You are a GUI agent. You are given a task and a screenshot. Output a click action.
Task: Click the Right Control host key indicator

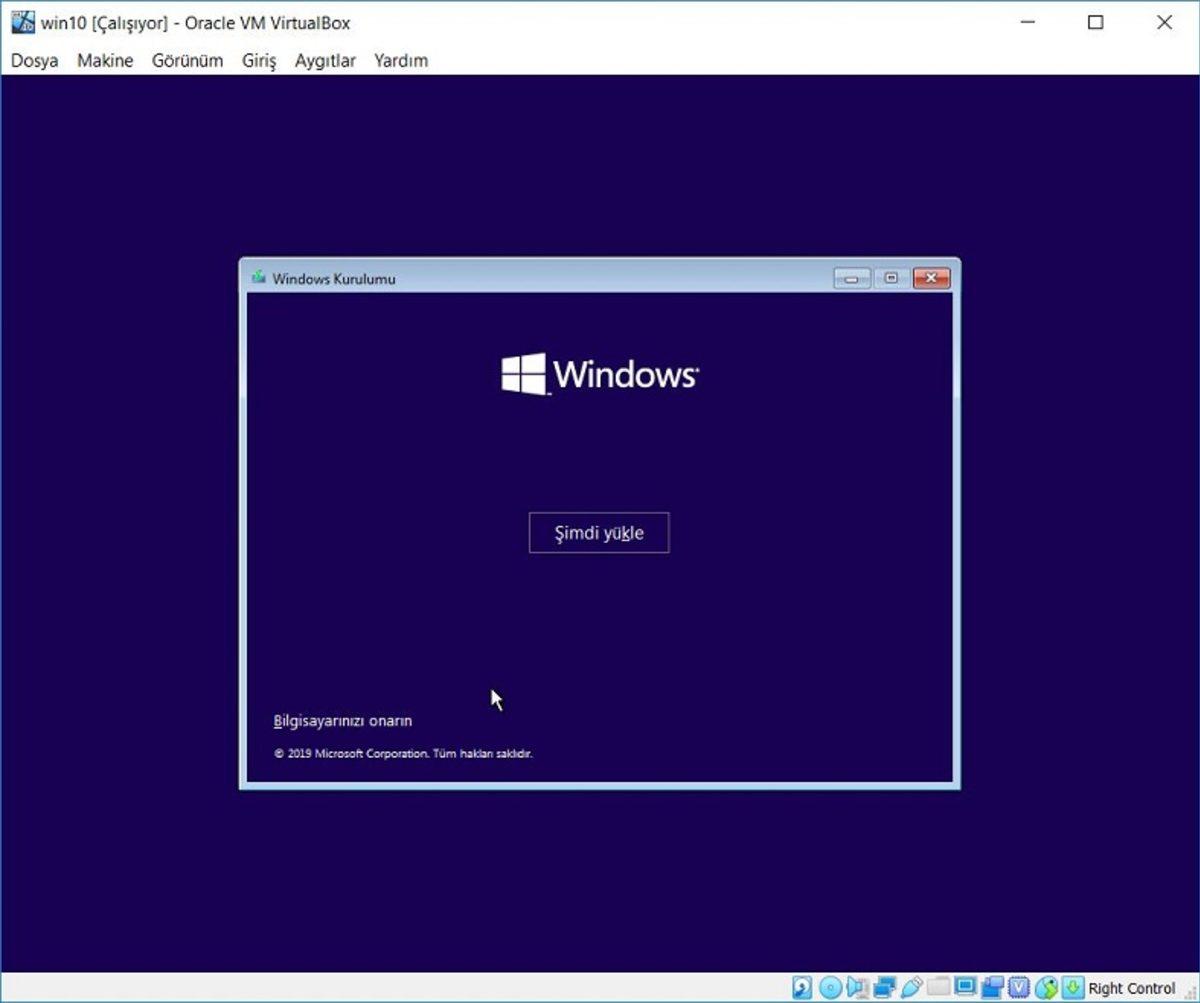pos(1129,987)
